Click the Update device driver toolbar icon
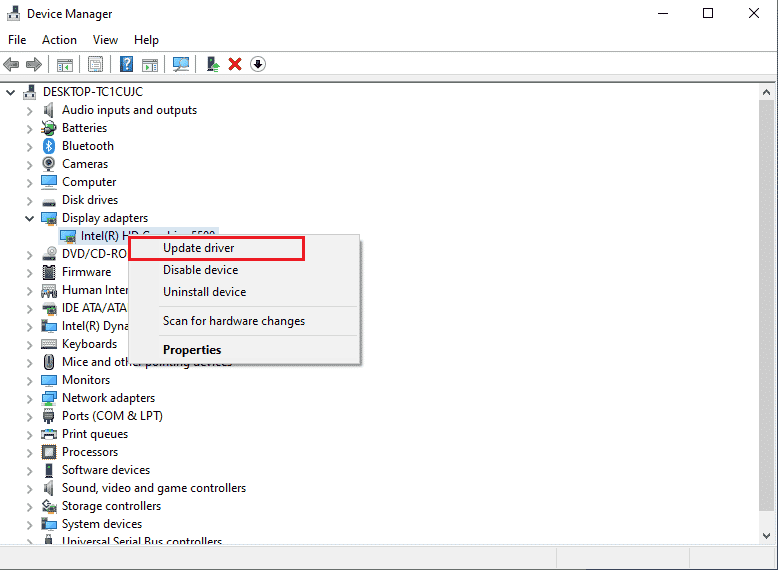The height and width of the screenshot is (570, 778). point(213,64)
